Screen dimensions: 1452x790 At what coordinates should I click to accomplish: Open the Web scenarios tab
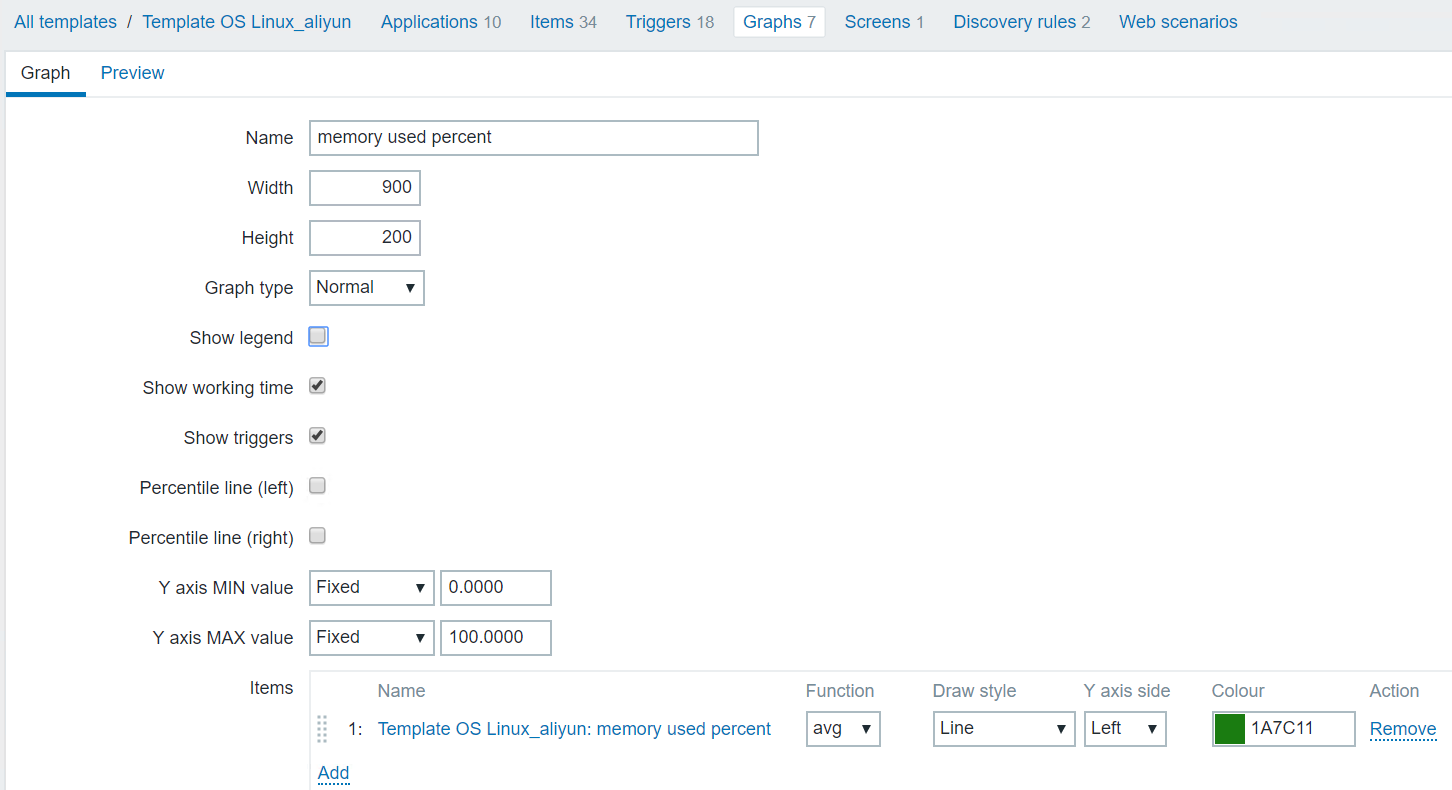1178,22
